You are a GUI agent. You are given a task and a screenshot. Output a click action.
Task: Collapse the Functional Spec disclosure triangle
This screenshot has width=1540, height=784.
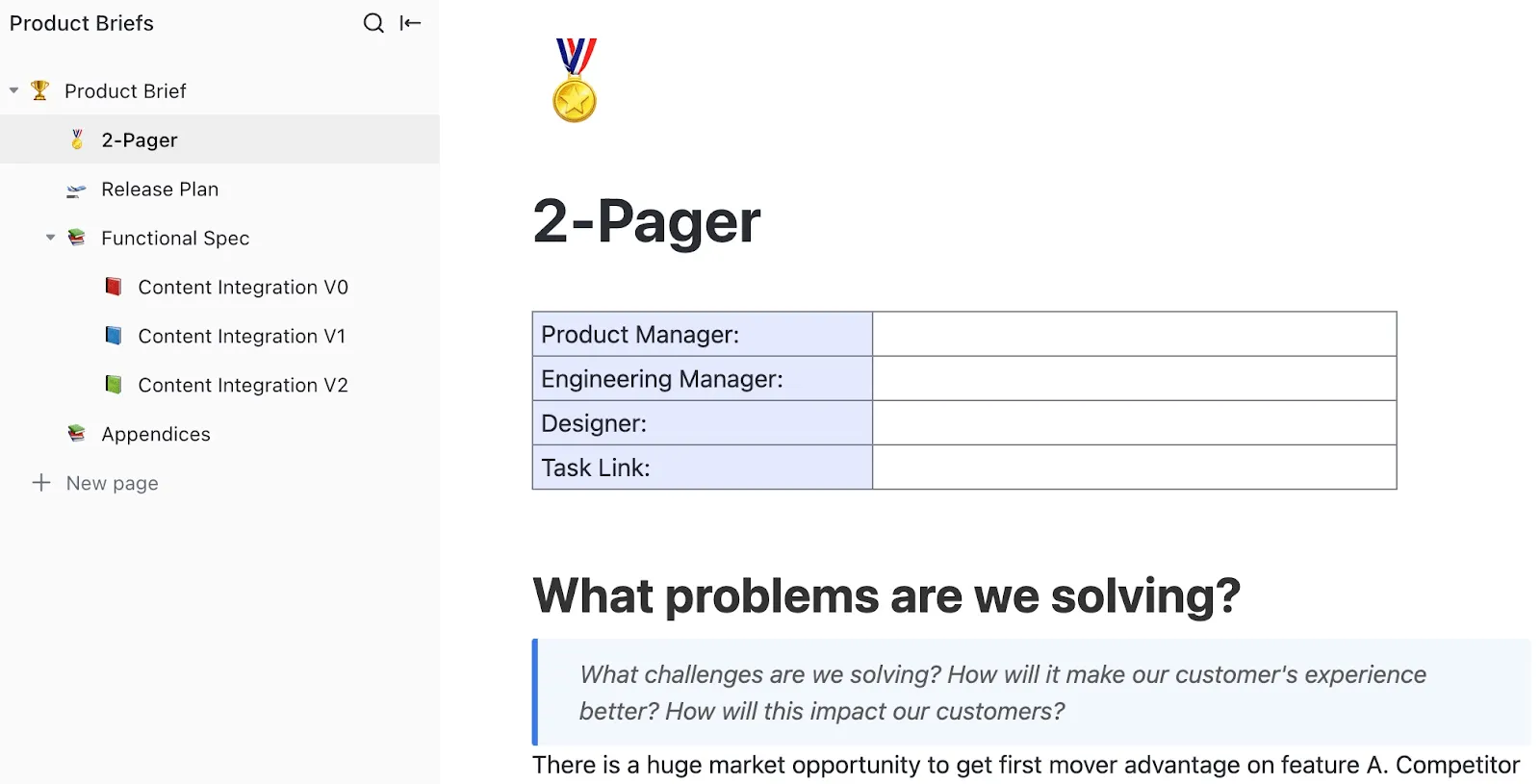[x=51, y=238]
